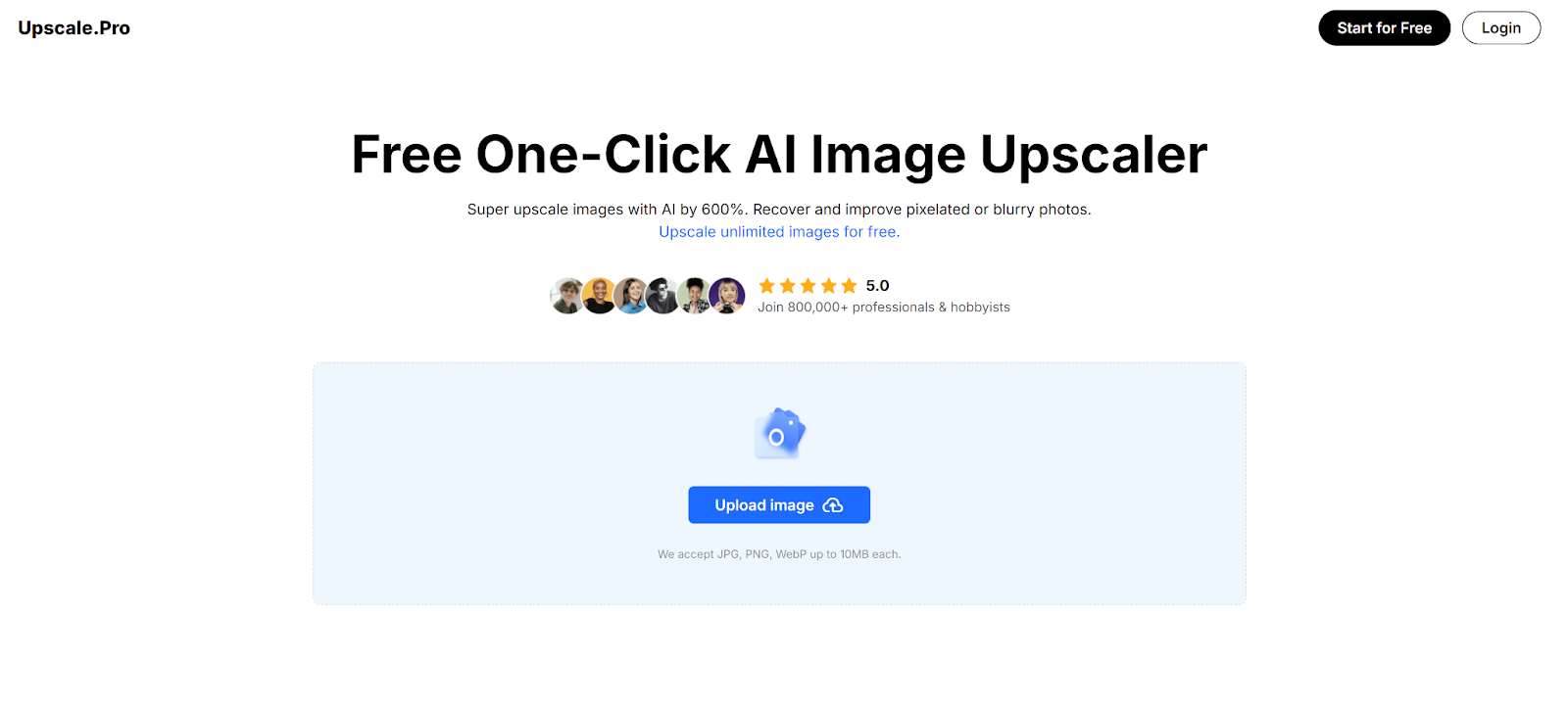
Task: Follow the Upscale unlimited images for free link
Action: pos(779,232)
